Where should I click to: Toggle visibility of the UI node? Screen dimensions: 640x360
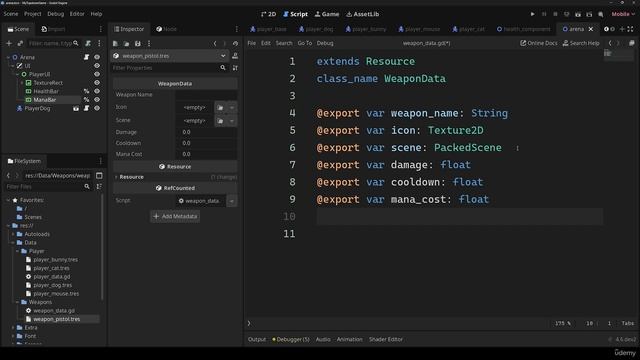click(x=97, y=66)
